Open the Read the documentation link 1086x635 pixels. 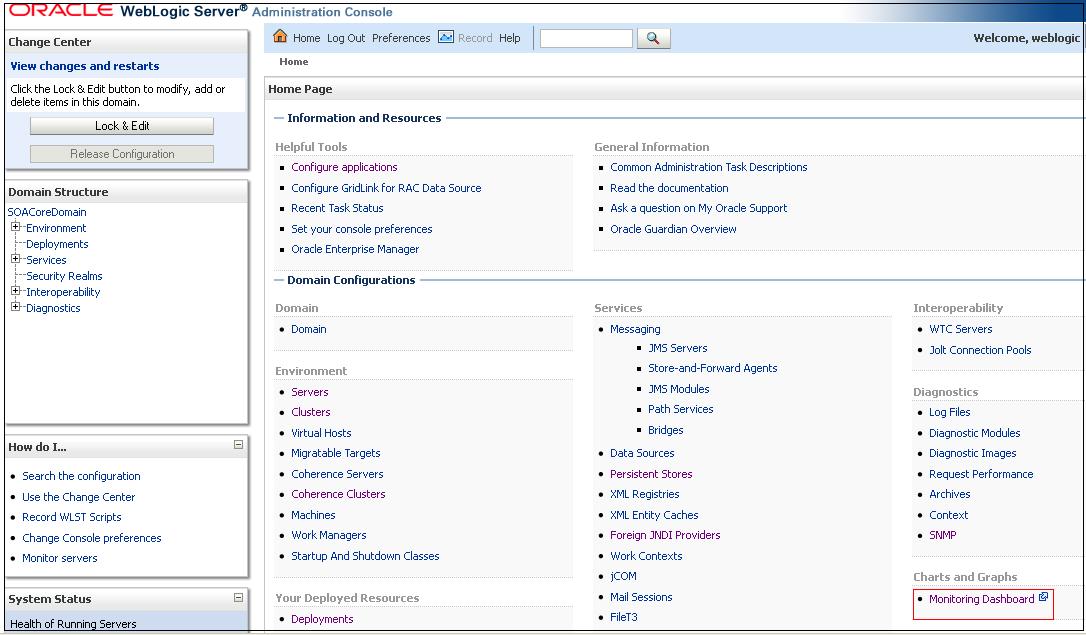668,187
